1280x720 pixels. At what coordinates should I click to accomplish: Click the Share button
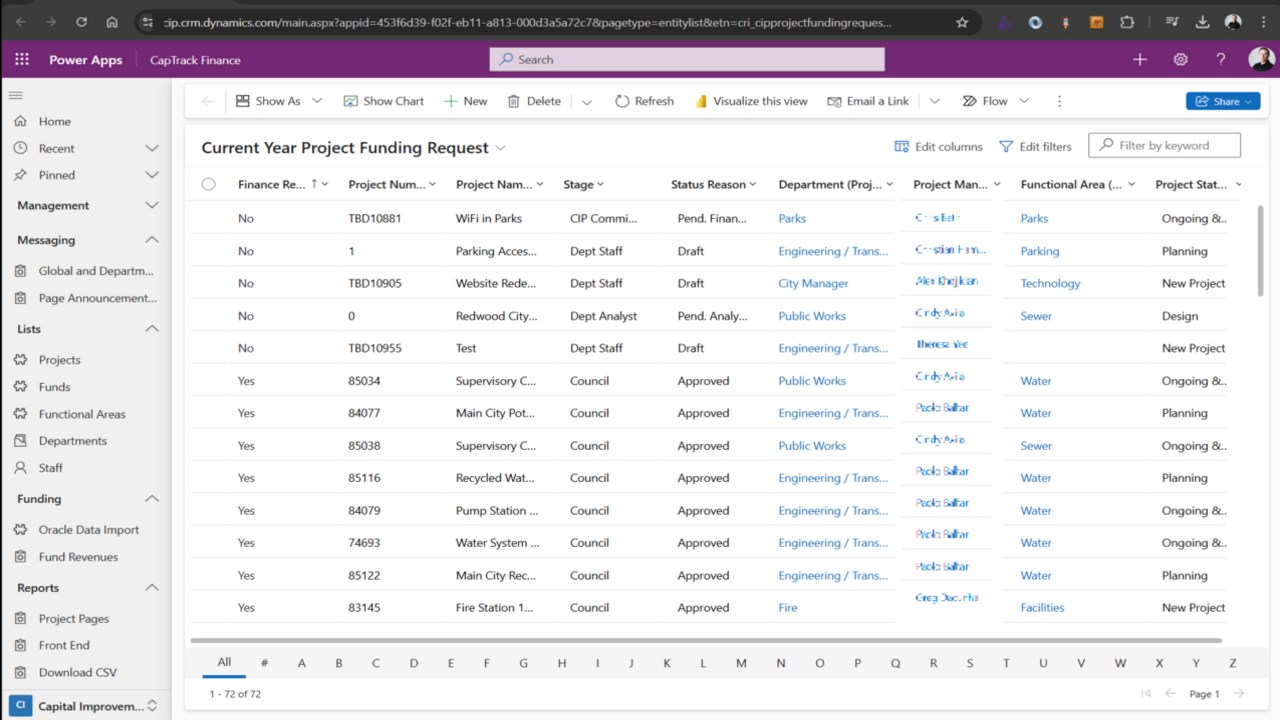click(x=1223, y=101)
